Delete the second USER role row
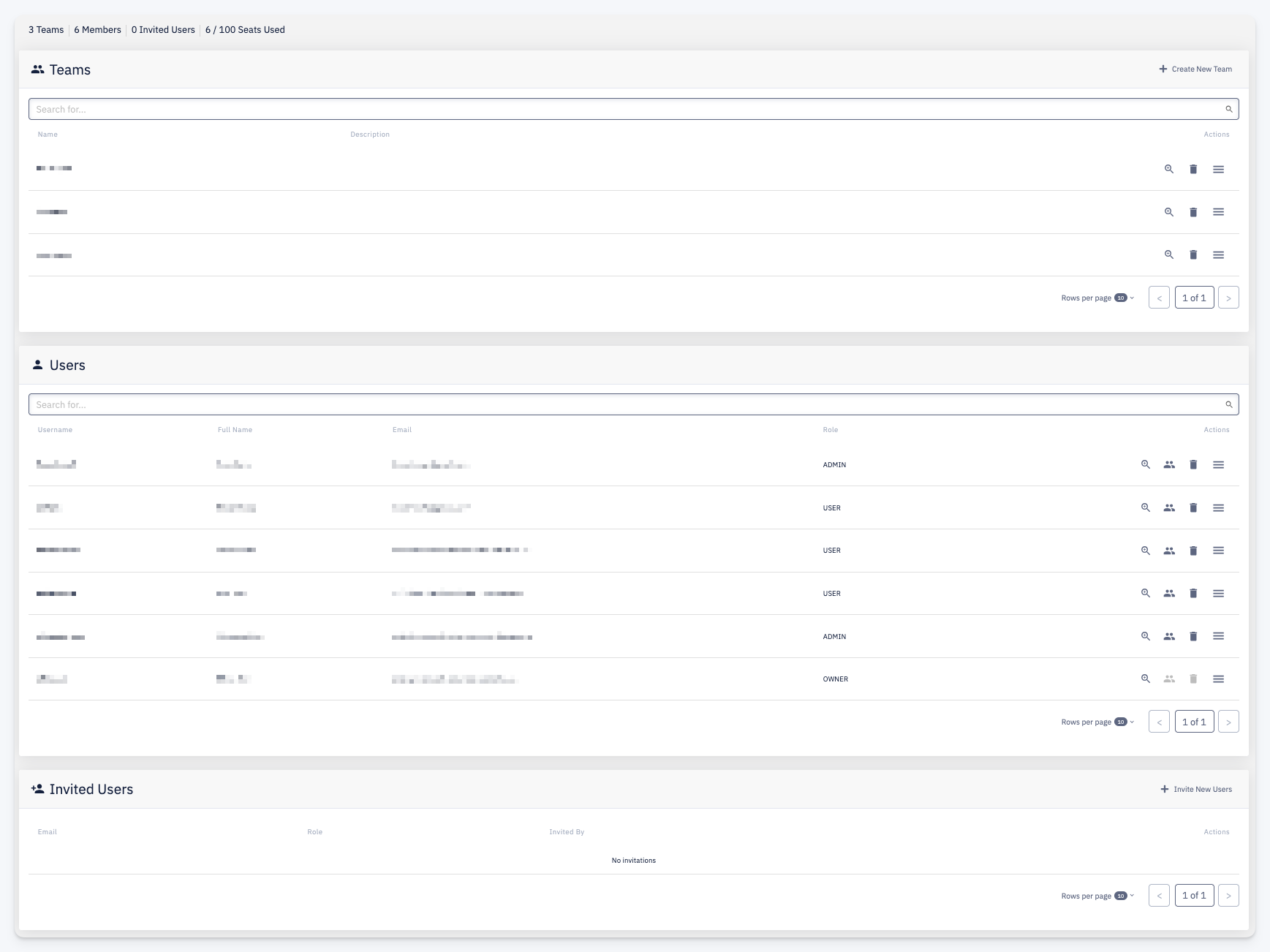The image size is (1270, 952). [x=1193, y=551]
